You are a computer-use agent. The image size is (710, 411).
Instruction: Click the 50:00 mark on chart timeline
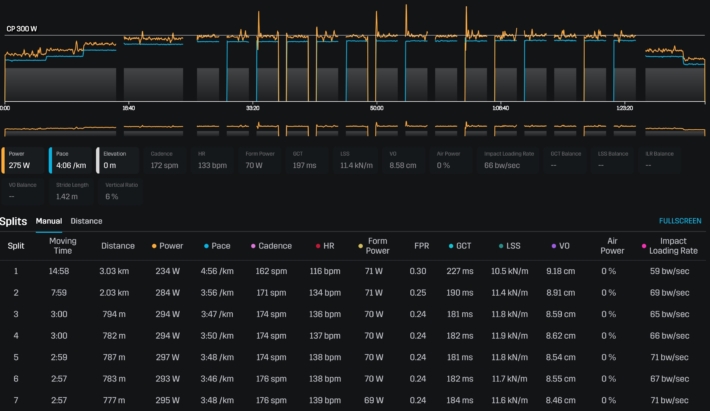coord(377,108)
